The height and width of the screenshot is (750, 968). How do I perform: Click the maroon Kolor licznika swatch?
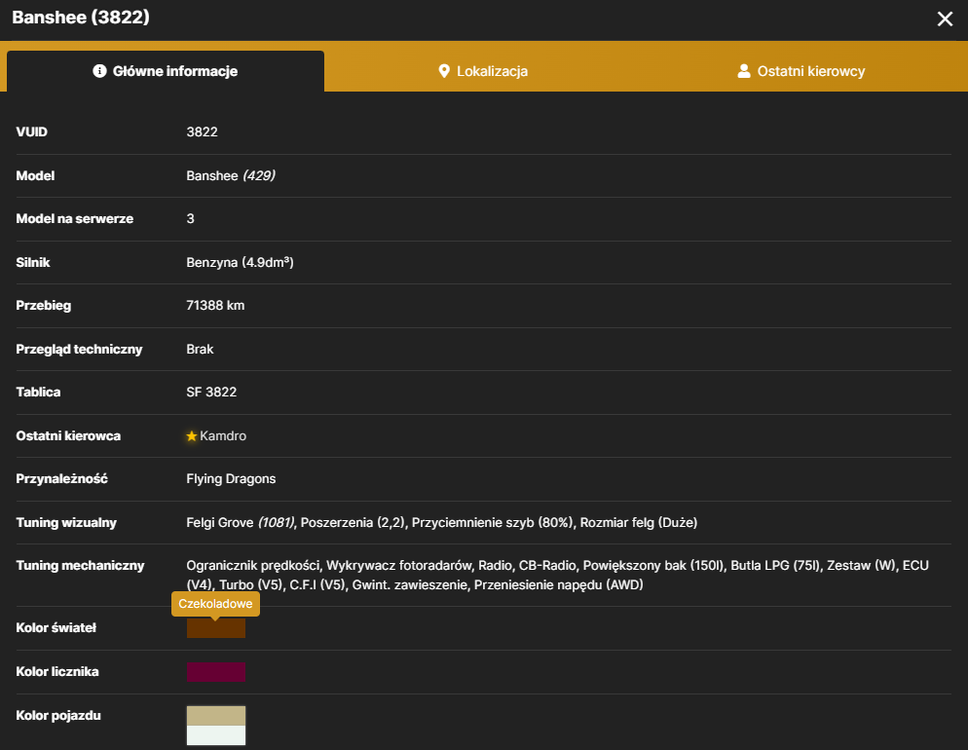[x=216, y=672]
